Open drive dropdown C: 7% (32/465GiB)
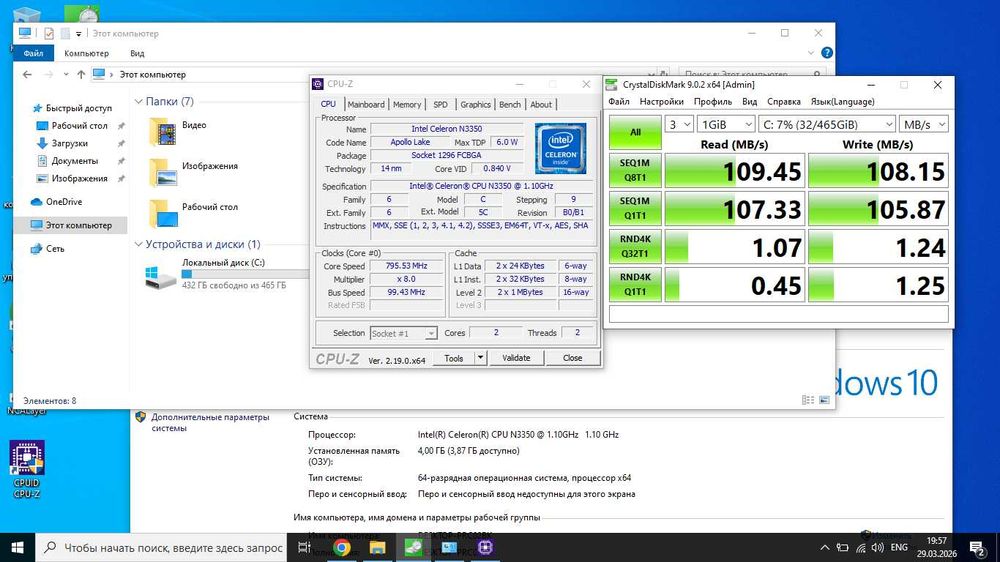 tap(827, 124)
